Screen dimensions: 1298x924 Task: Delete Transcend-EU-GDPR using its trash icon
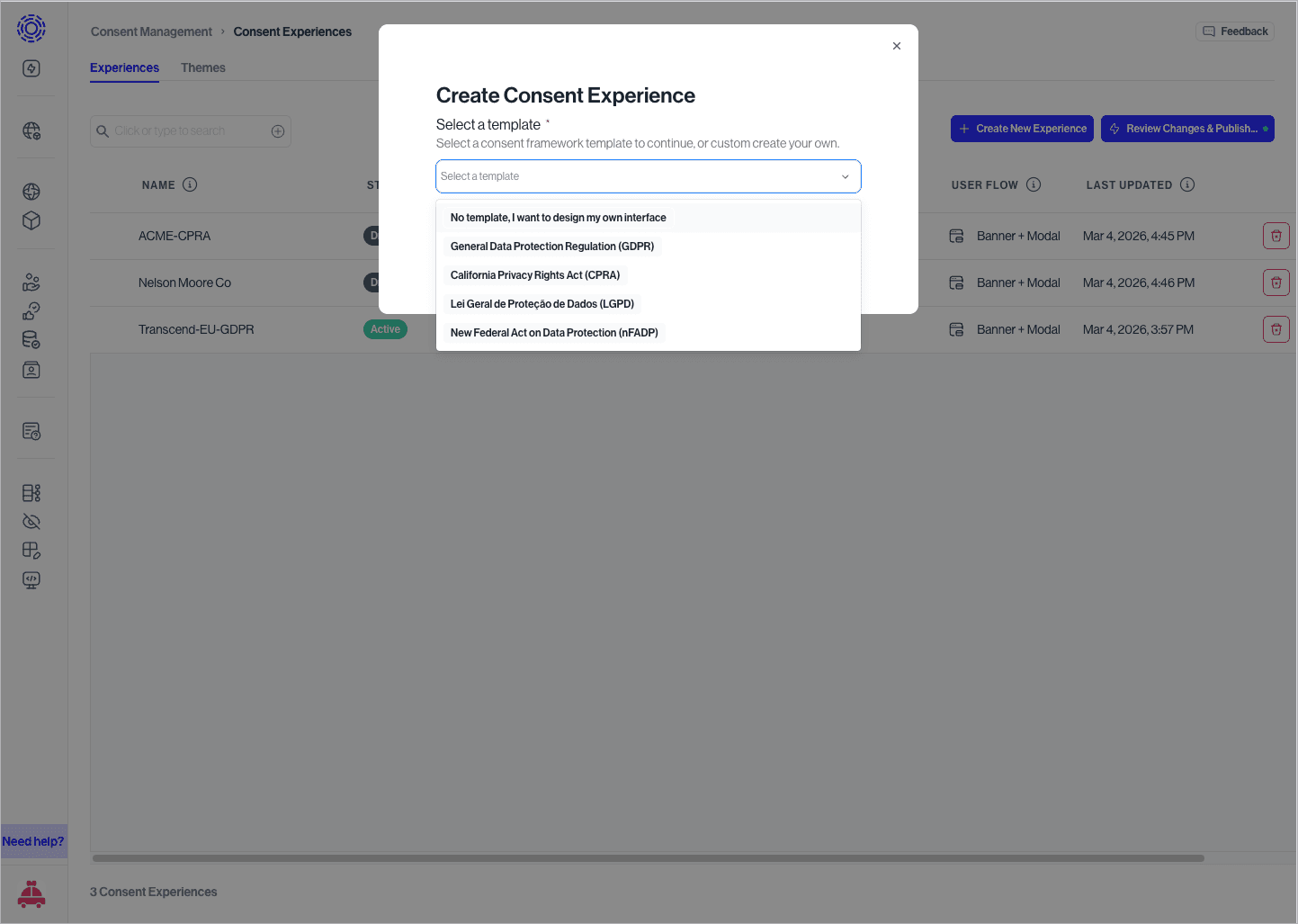[x=1276, y=328]
